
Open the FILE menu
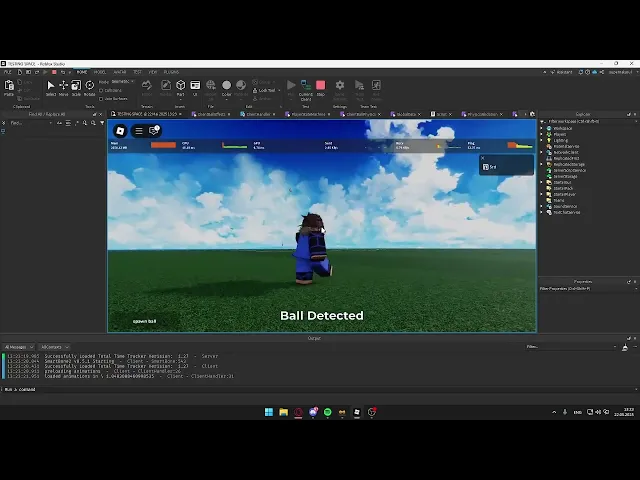(8, 72)
